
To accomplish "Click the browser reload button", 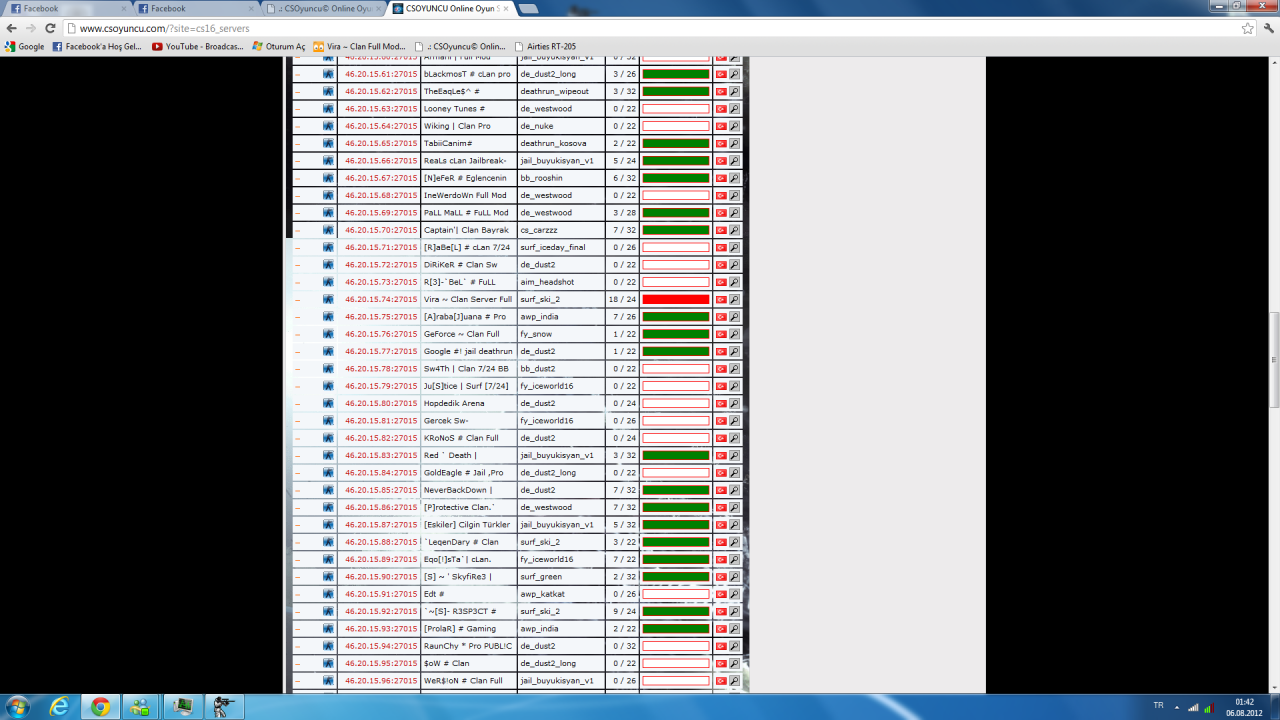I will click(50, 28).
